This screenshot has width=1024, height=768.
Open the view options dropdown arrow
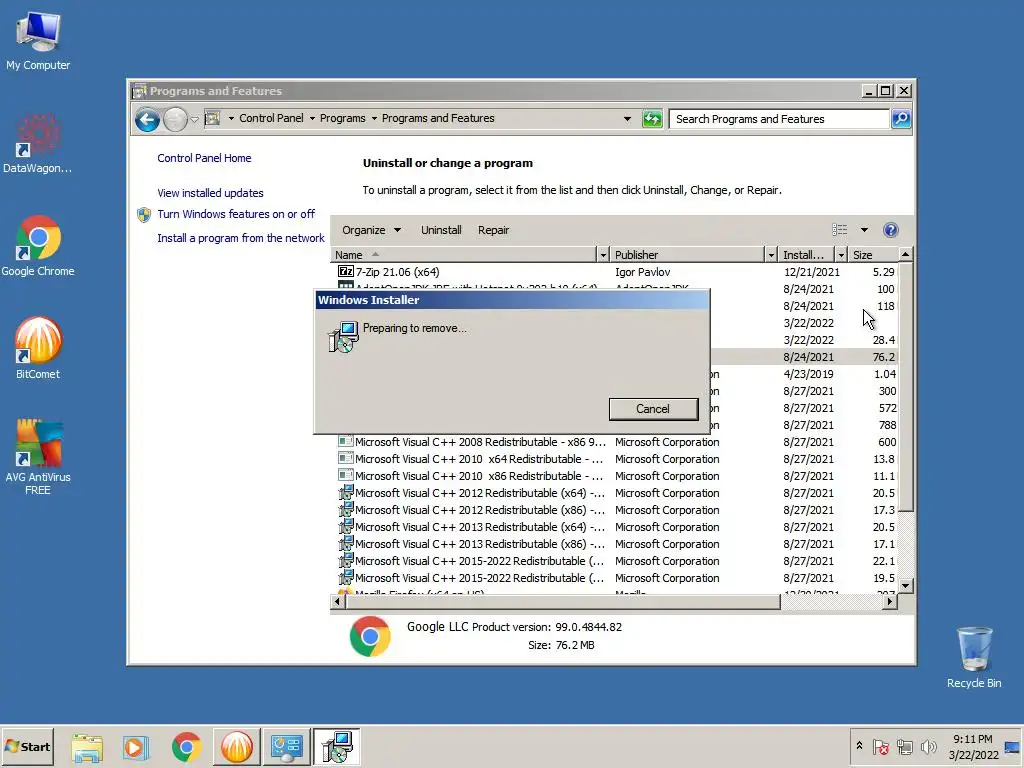[864, 230]
